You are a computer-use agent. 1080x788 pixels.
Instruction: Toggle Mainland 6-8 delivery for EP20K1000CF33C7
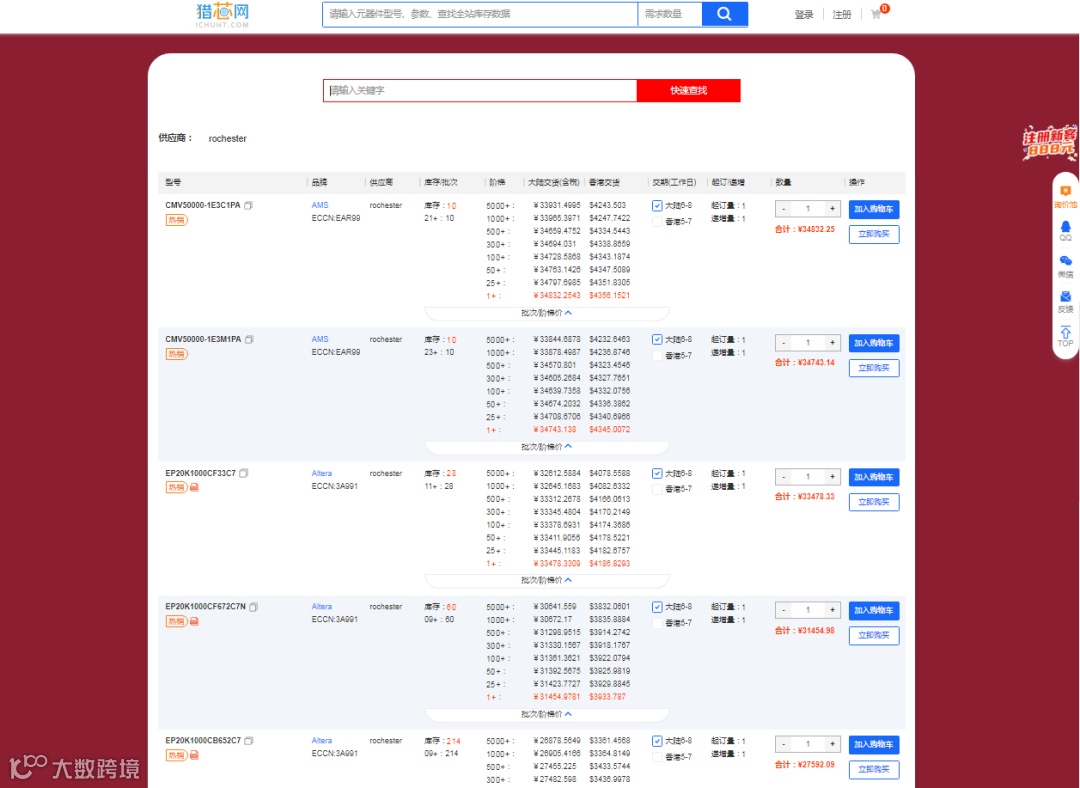(x=657, y=473)
